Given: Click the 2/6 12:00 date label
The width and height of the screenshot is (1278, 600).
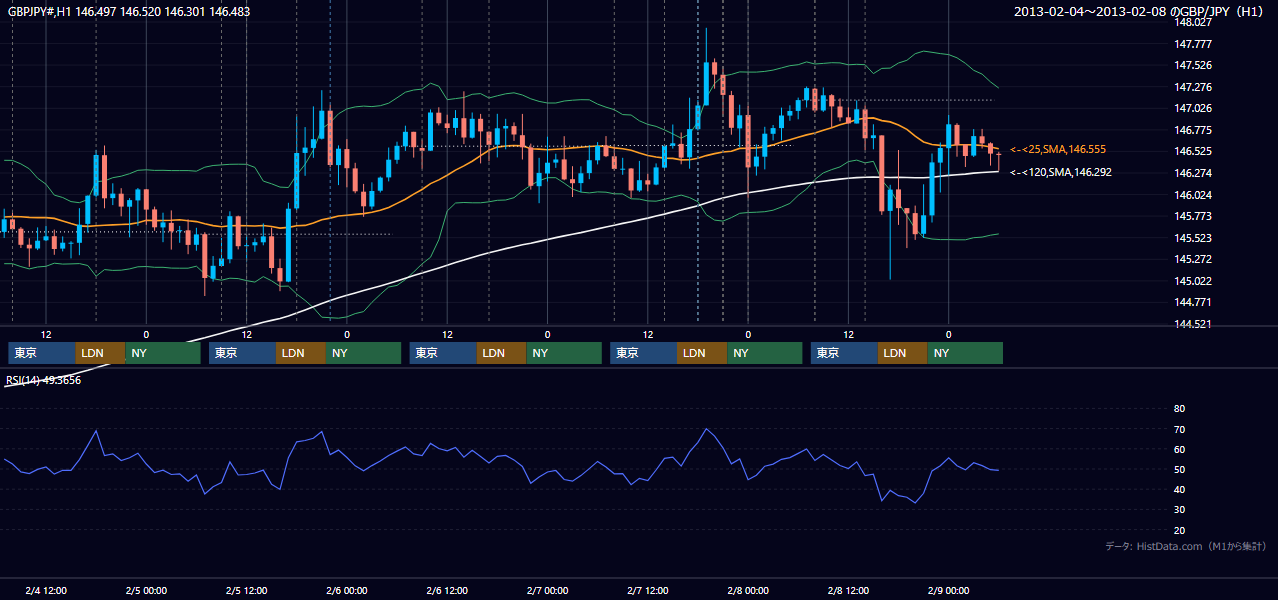Looking at the screenshot, I should 447,591.
